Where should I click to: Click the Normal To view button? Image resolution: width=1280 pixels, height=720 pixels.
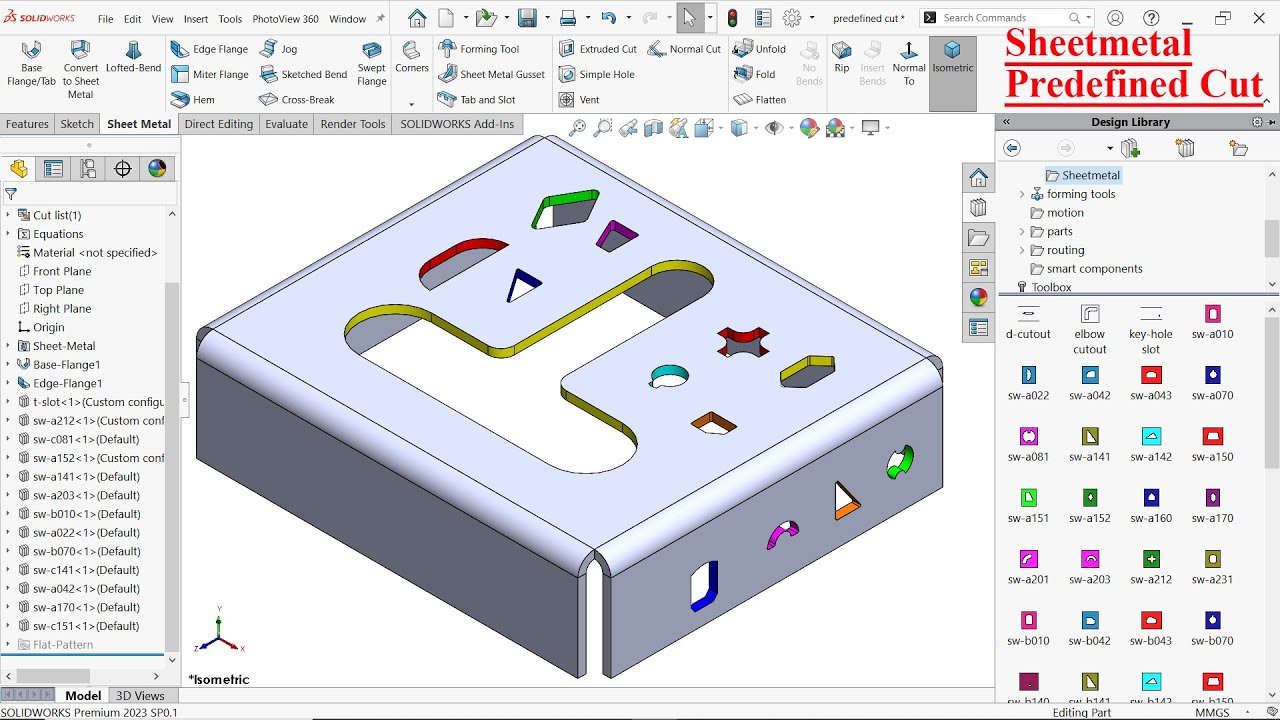[908, 63]
